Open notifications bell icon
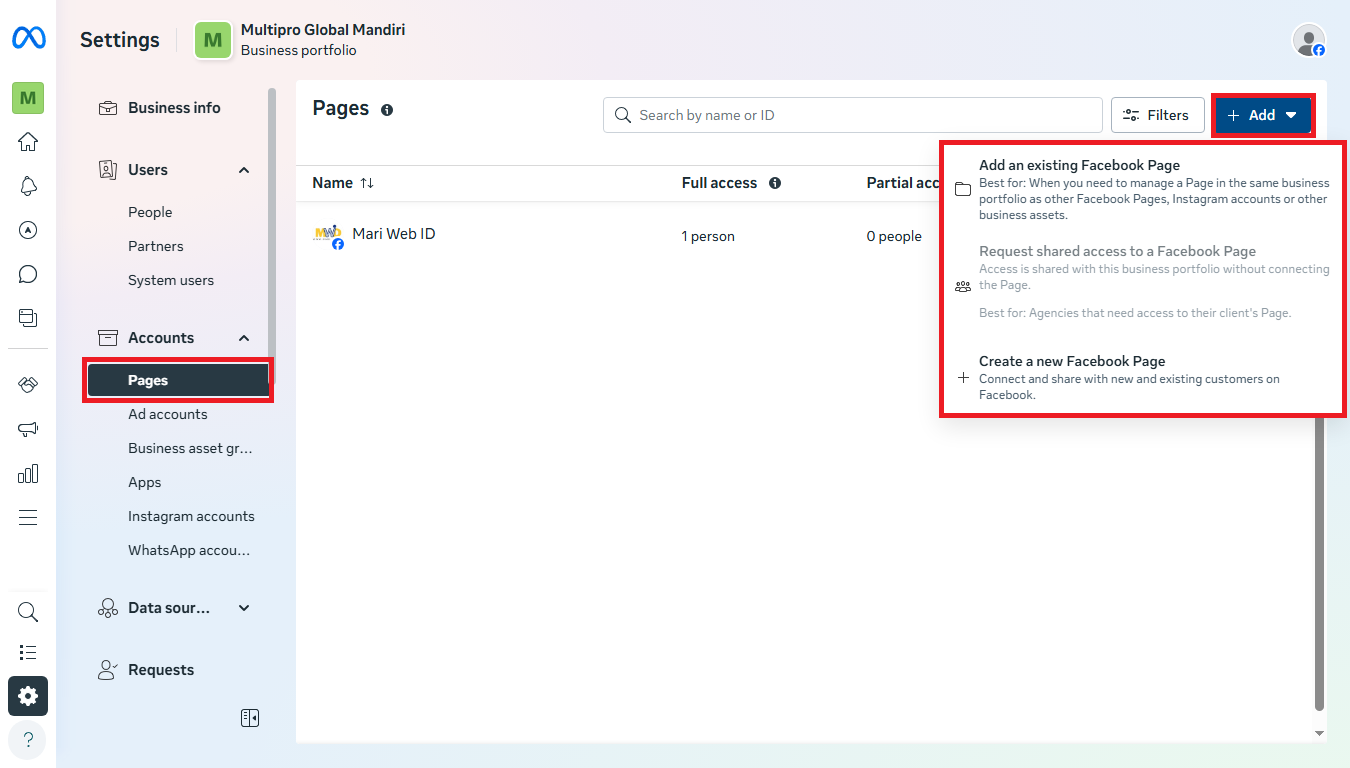Screen dimensions: 1350x768 pos(28,186)
